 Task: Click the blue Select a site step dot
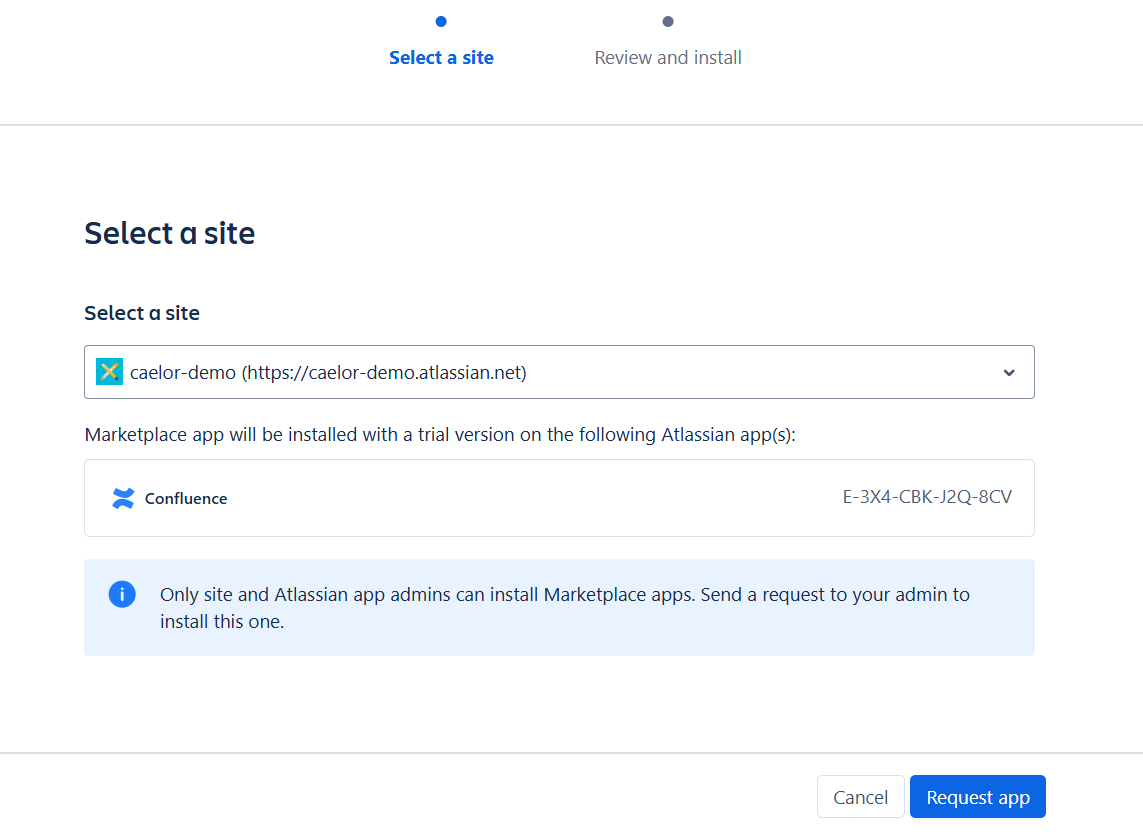441,21
